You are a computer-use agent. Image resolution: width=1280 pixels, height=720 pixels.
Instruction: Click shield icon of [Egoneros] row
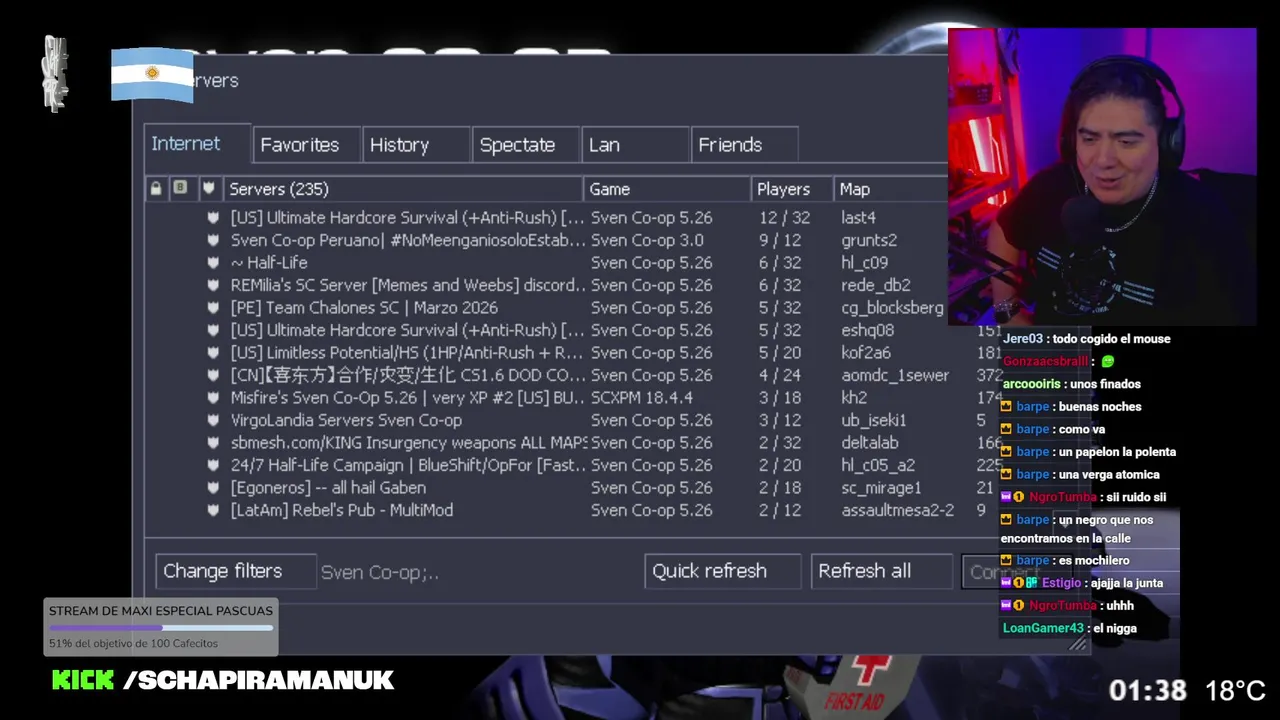(x=212, y=487)
